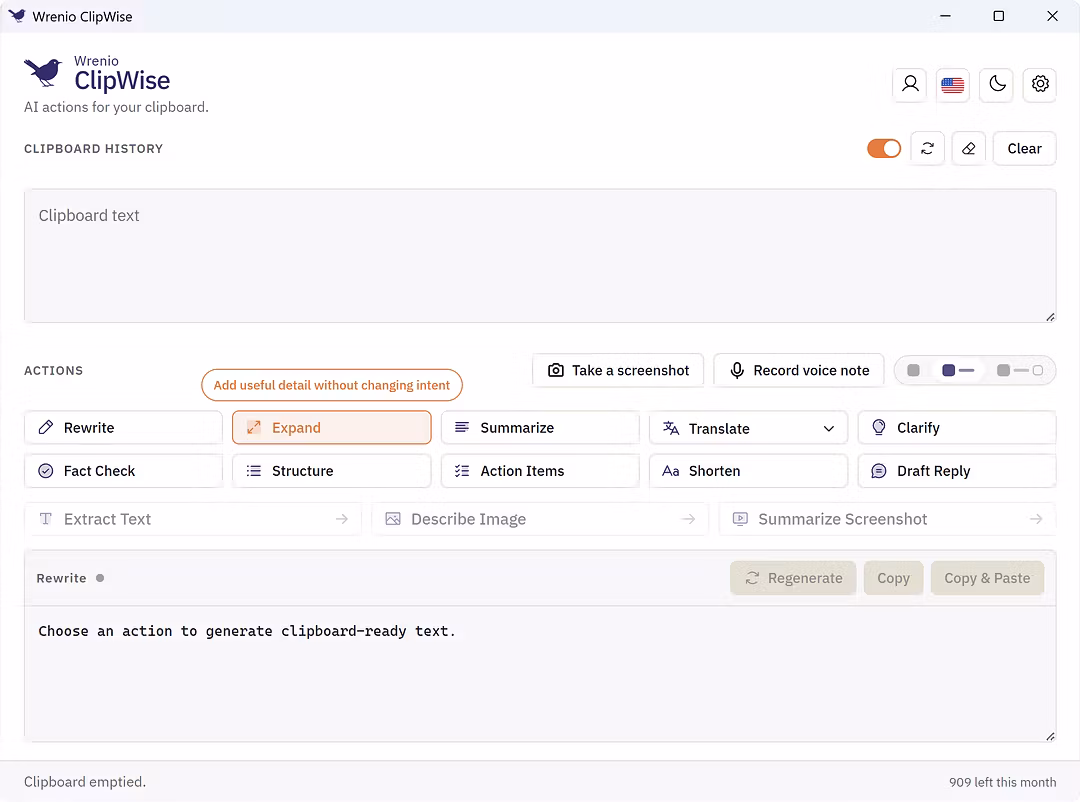Run the Draft Reply action
1080x802 pixels.
tap(957, 471)
